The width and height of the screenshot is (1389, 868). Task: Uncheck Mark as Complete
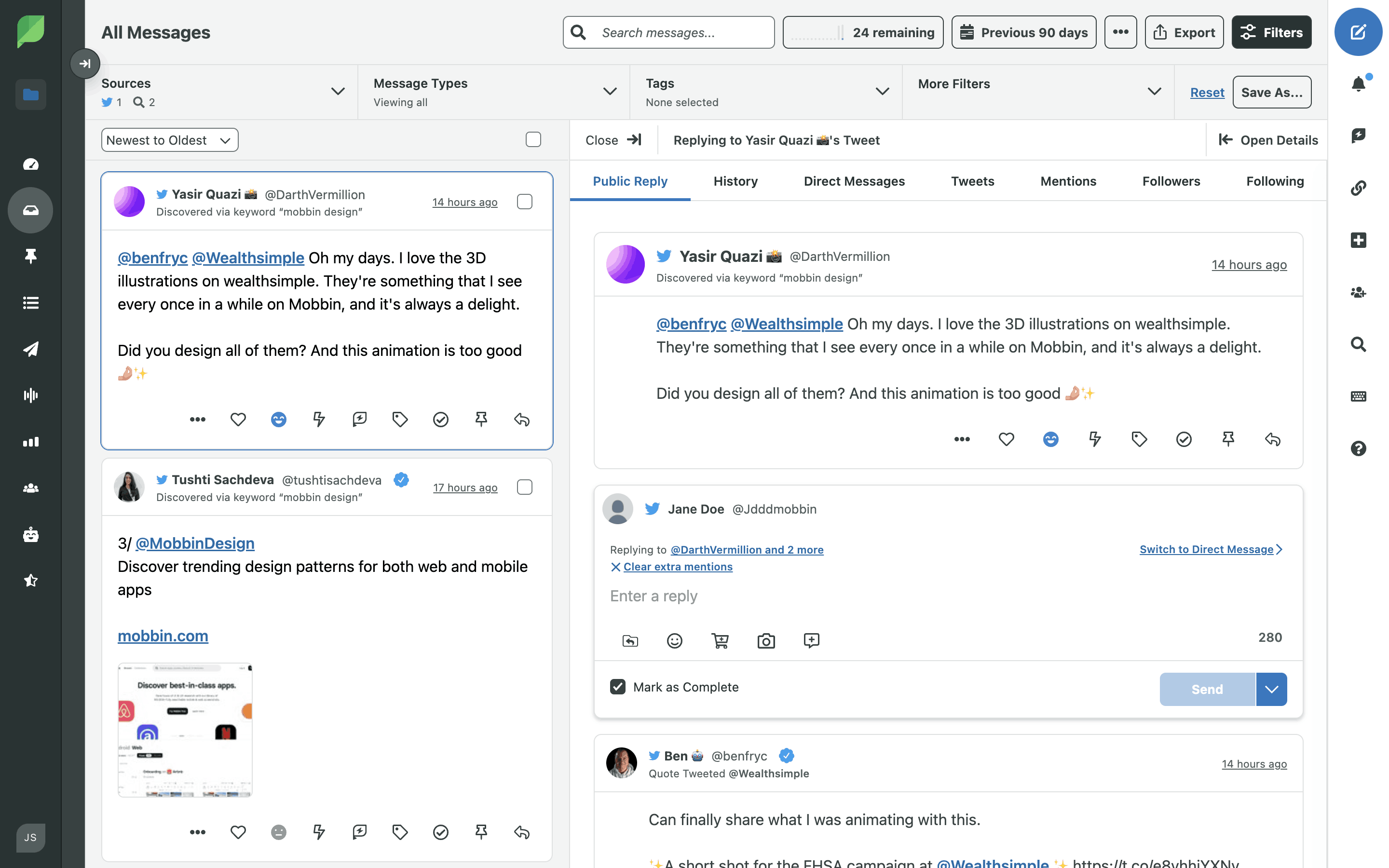(618, 687)
